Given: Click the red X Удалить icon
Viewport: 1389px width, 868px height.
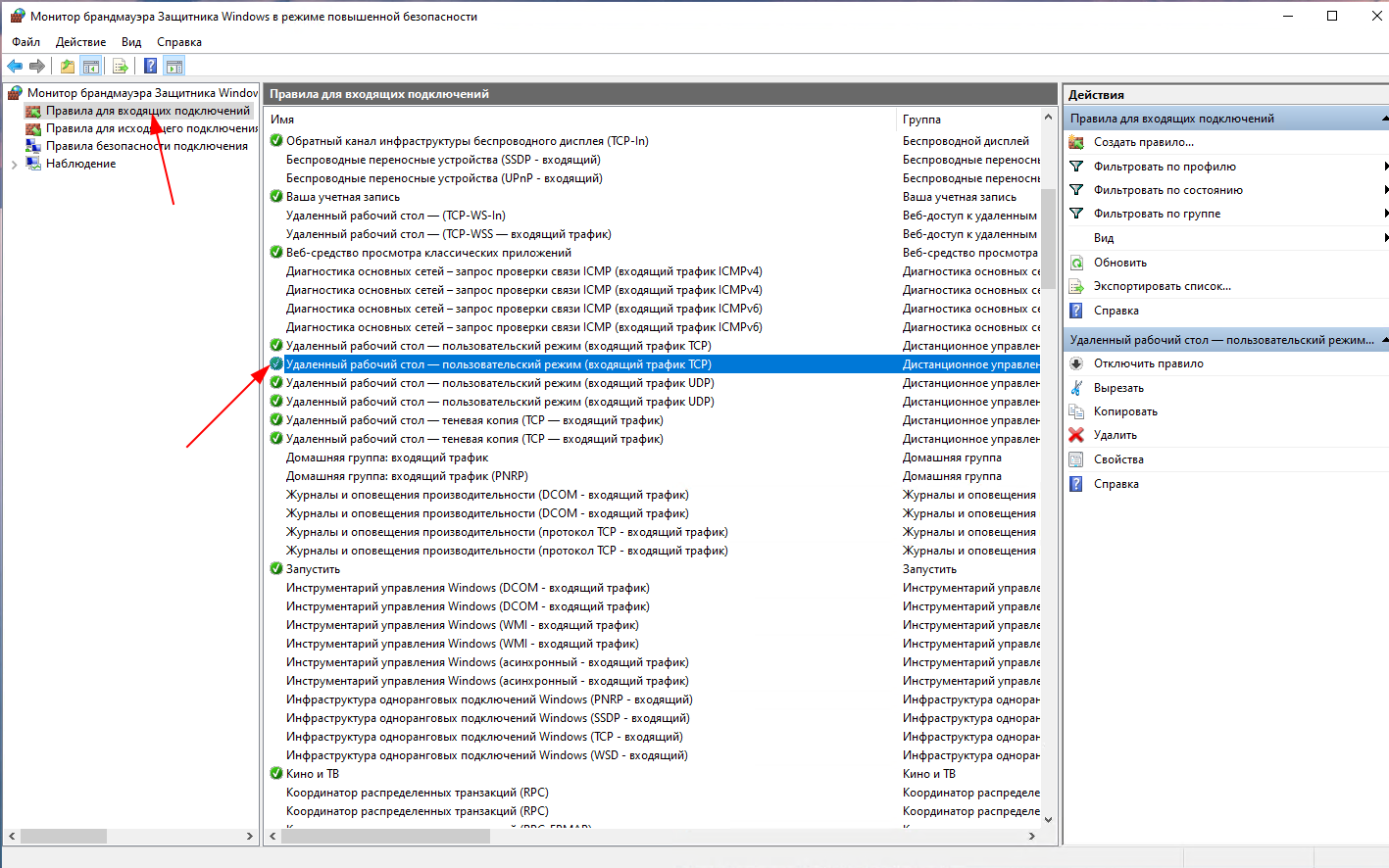Looking at the screenshot, I should (1076, 435).
